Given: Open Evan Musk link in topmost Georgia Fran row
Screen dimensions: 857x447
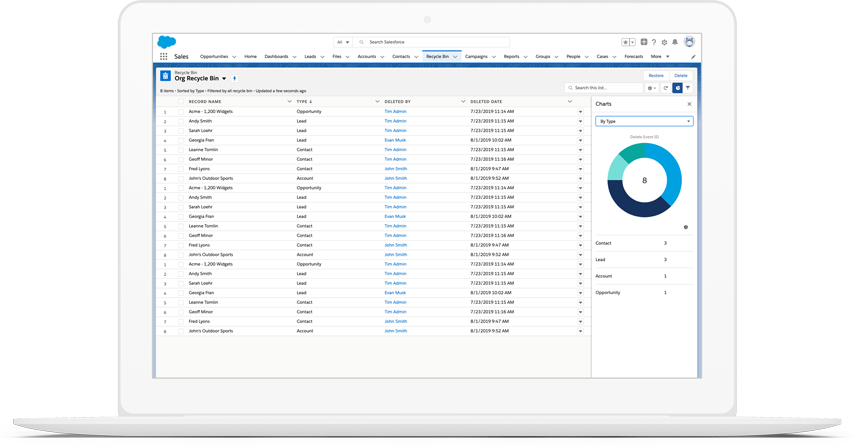Looking at the screenshot, I should [x=395, y=140].
